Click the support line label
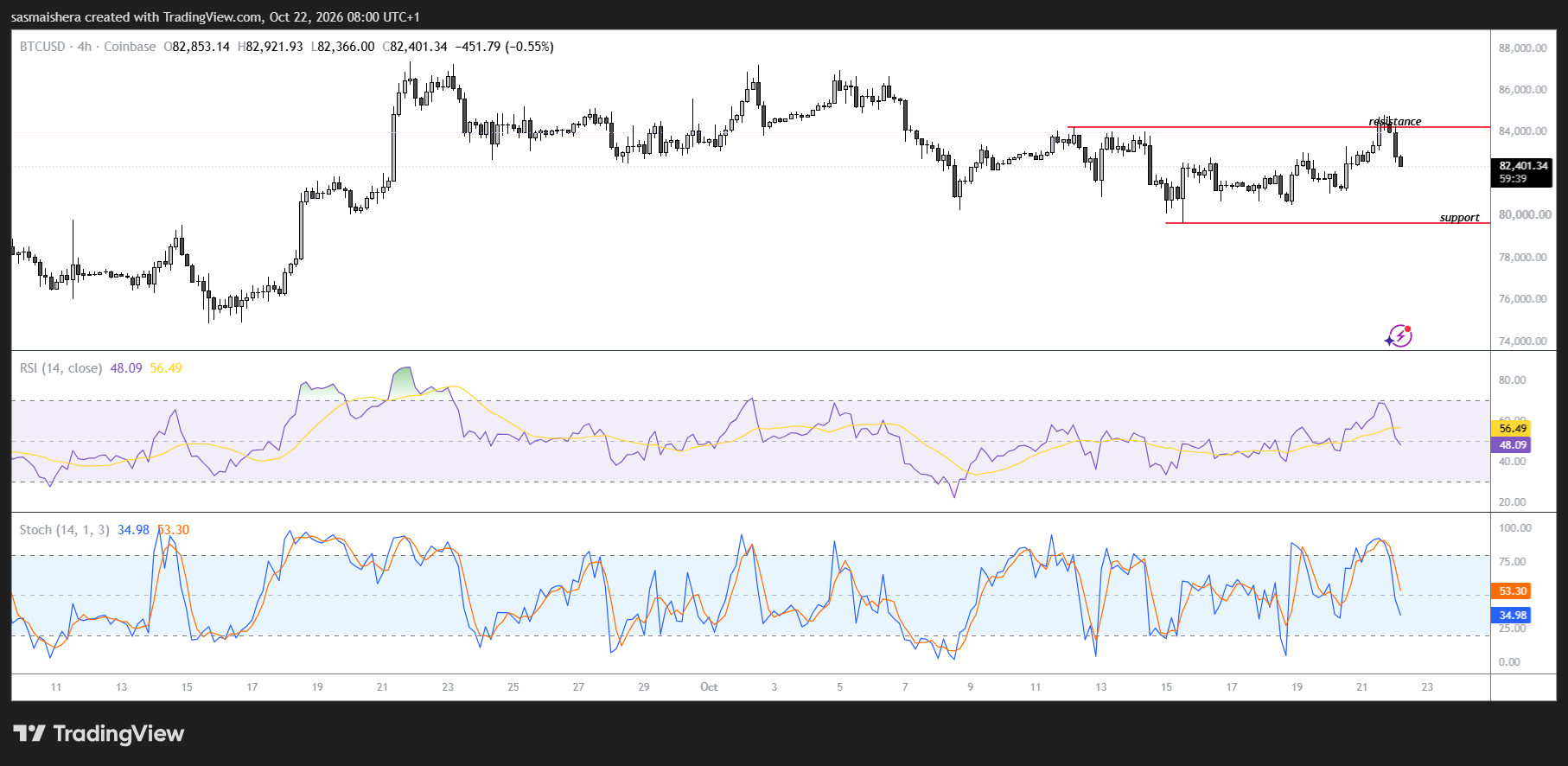 pyautogui.click(x=1460, y=217)
